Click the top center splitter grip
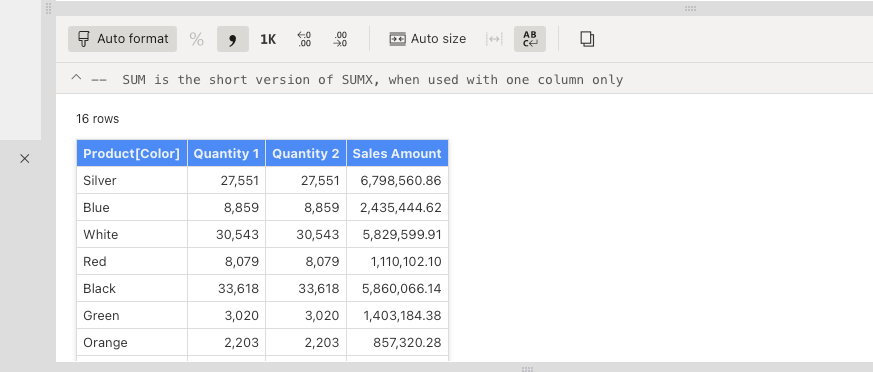Viewport: 873px width, 372px height. (x=690, y=8)
